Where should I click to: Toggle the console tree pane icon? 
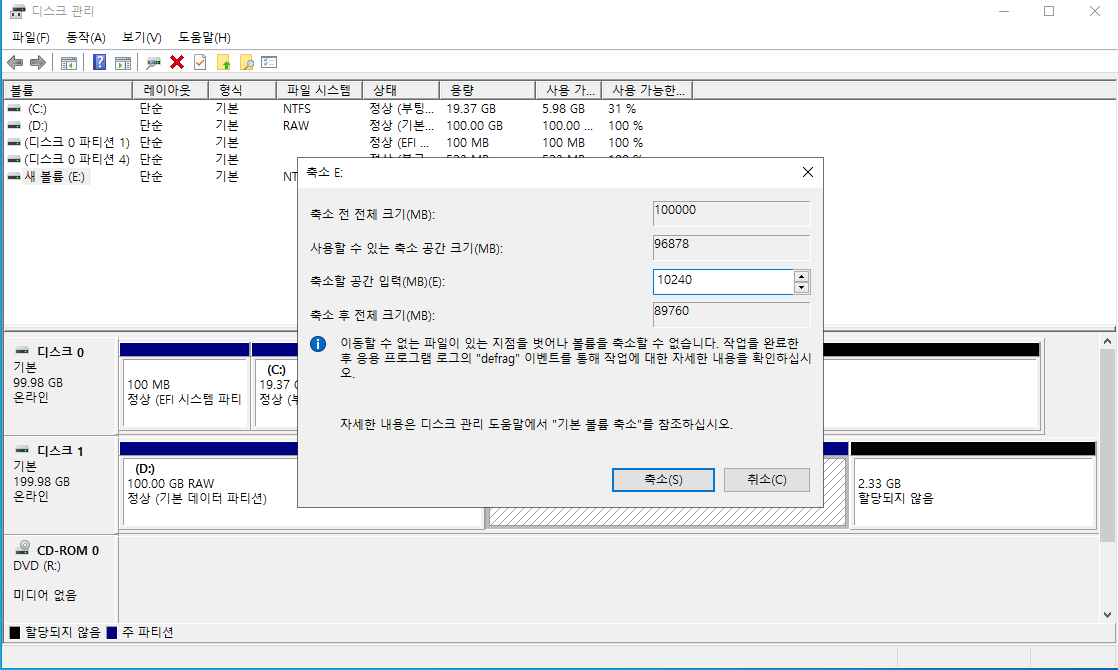(x=69, y=63)
